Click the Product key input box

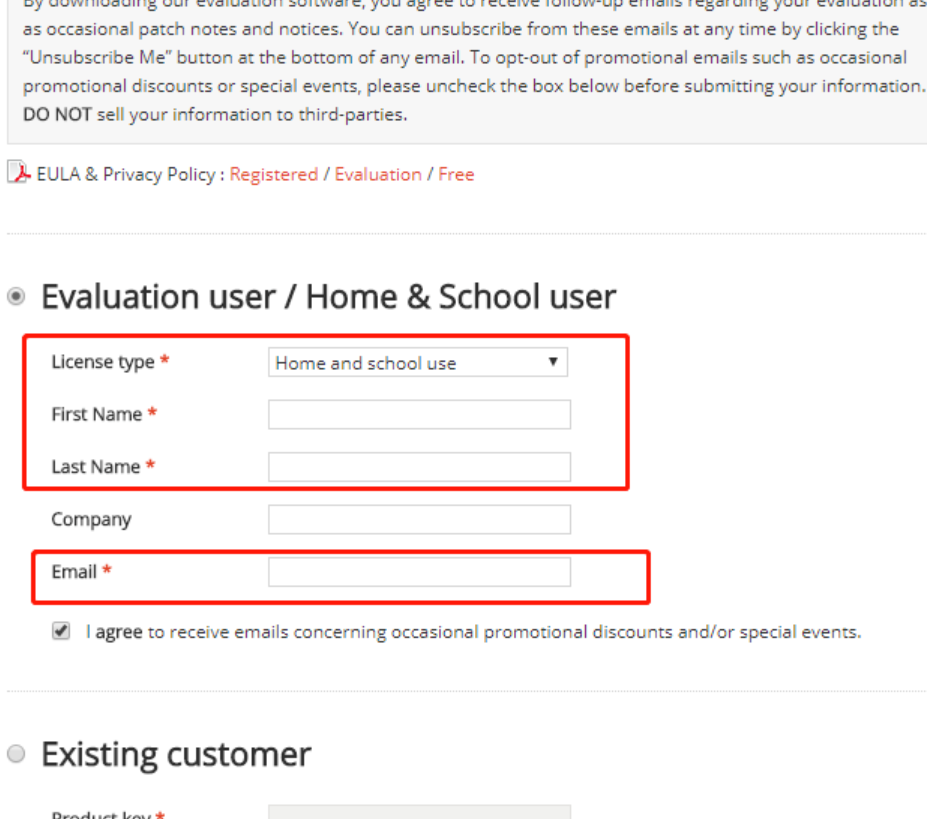(419, 813)
